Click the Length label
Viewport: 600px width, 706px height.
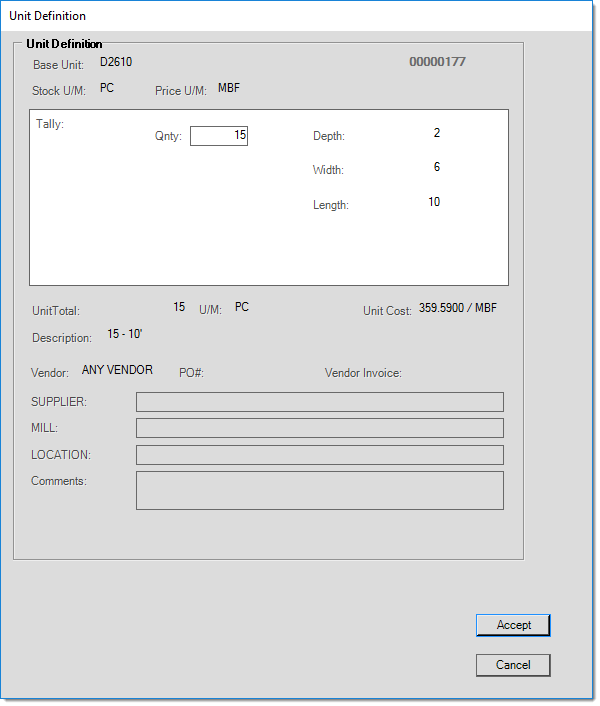(x=331, y=205)
